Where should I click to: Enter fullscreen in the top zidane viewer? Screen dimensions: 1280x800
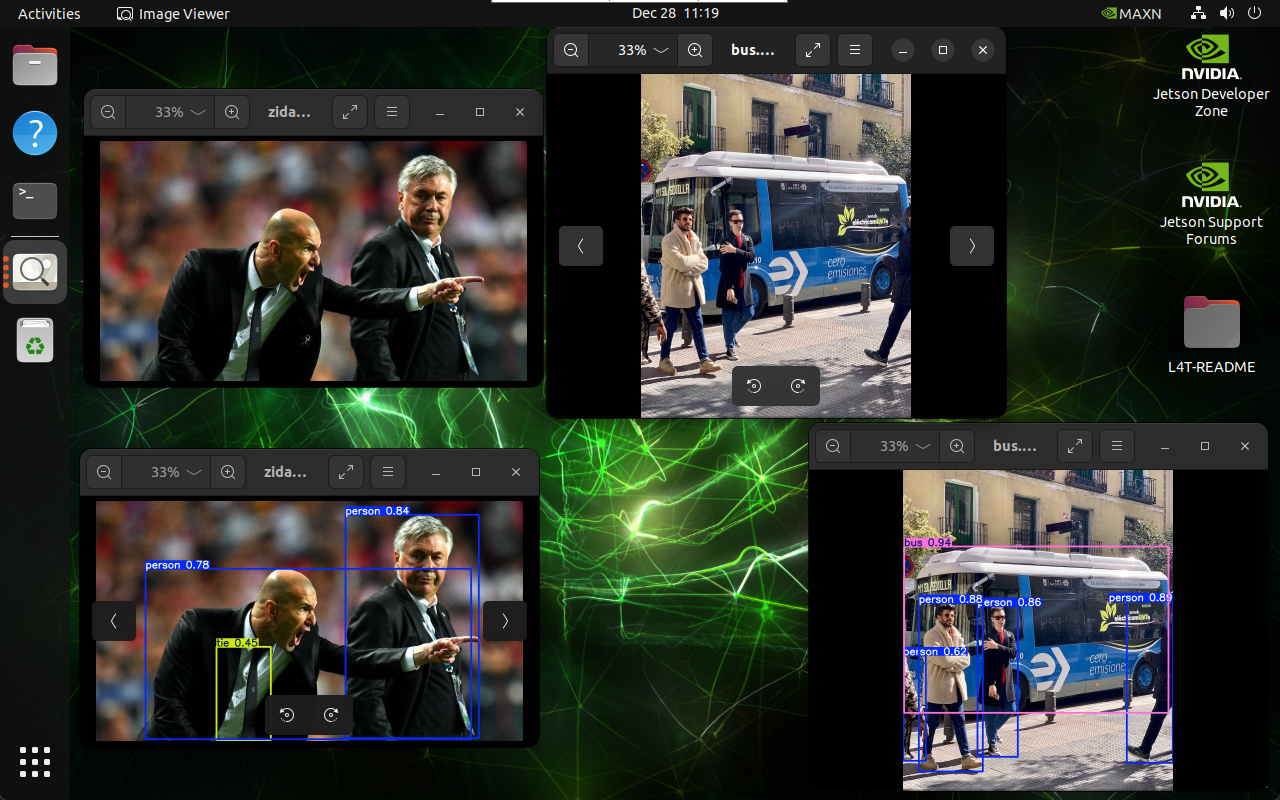350,113
